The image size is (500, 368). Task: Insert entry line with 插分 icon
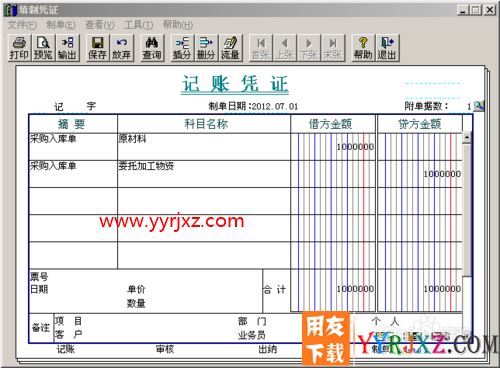[x=182, y=48]
